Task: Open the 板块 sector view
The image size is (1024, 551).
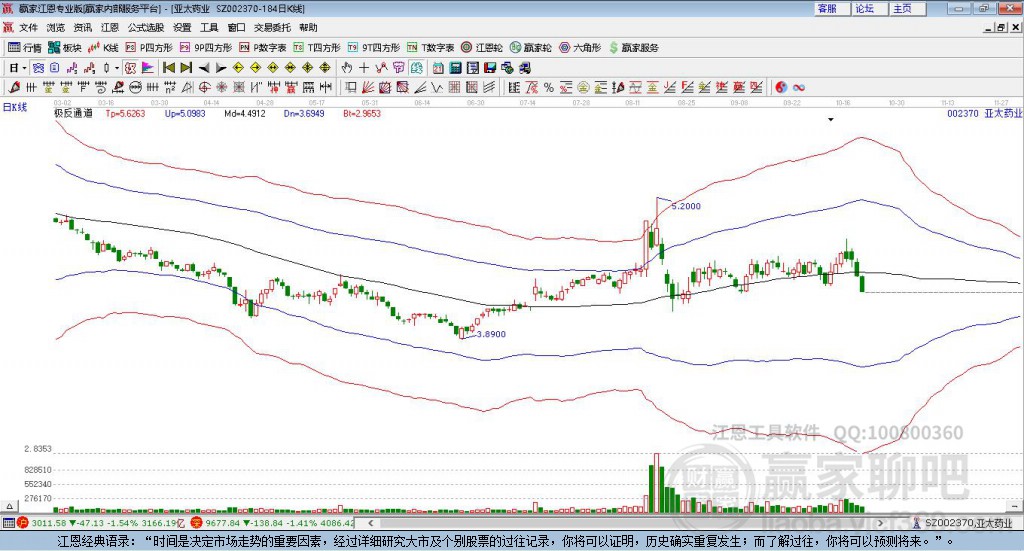Action: pyautogui.click(x=64, y=48)
